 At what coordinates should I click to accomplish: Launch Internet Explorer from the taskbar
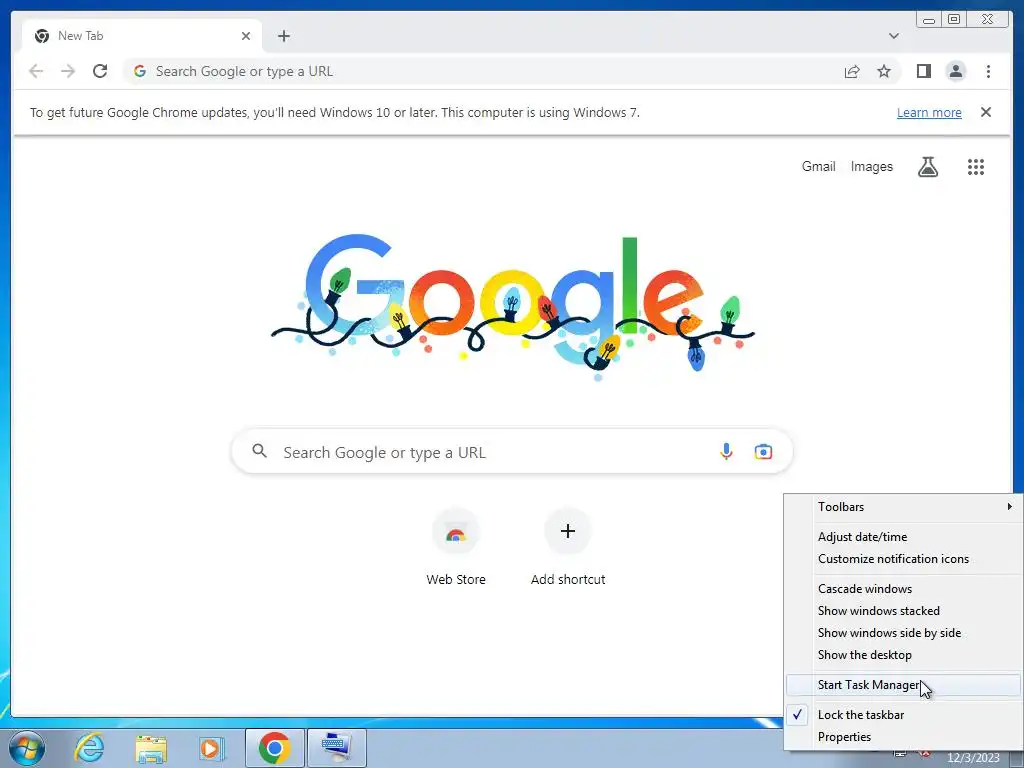[x=89, y=748]
